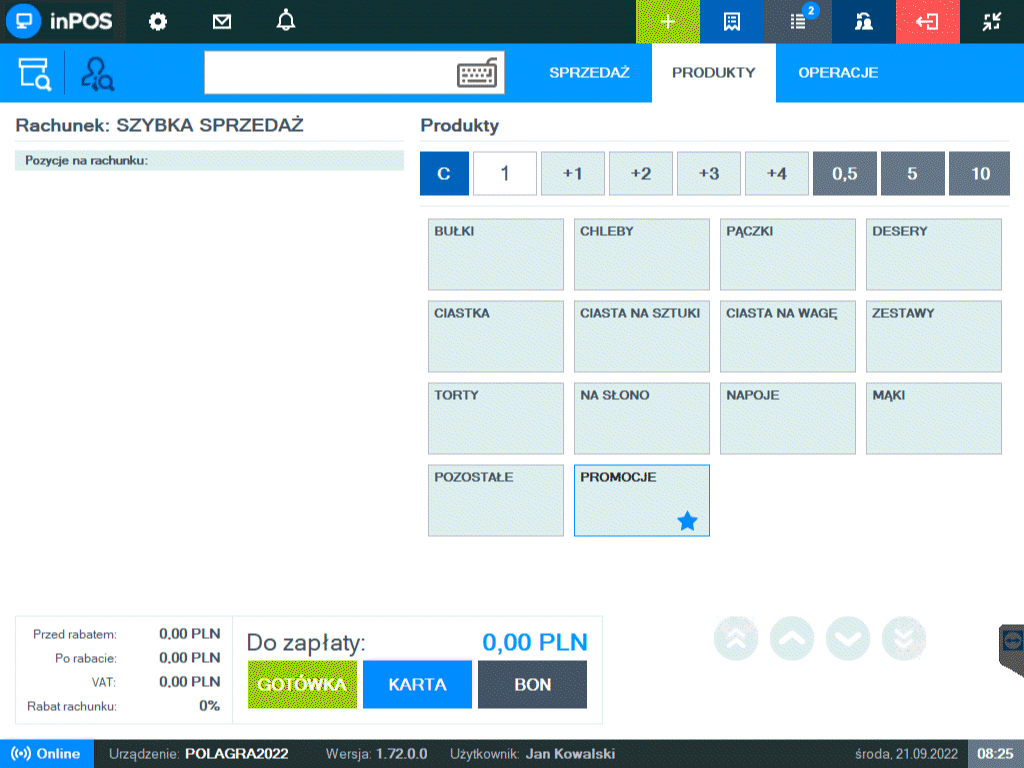Open messages with the envelope icon

(x=222, y=22)
